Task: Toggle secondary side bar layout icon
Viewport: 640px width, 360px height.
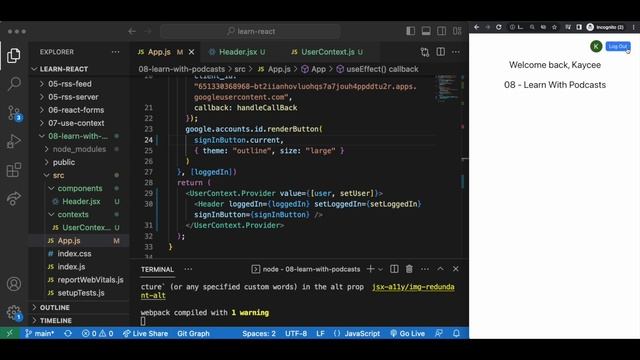Action: tap(442, 31)
